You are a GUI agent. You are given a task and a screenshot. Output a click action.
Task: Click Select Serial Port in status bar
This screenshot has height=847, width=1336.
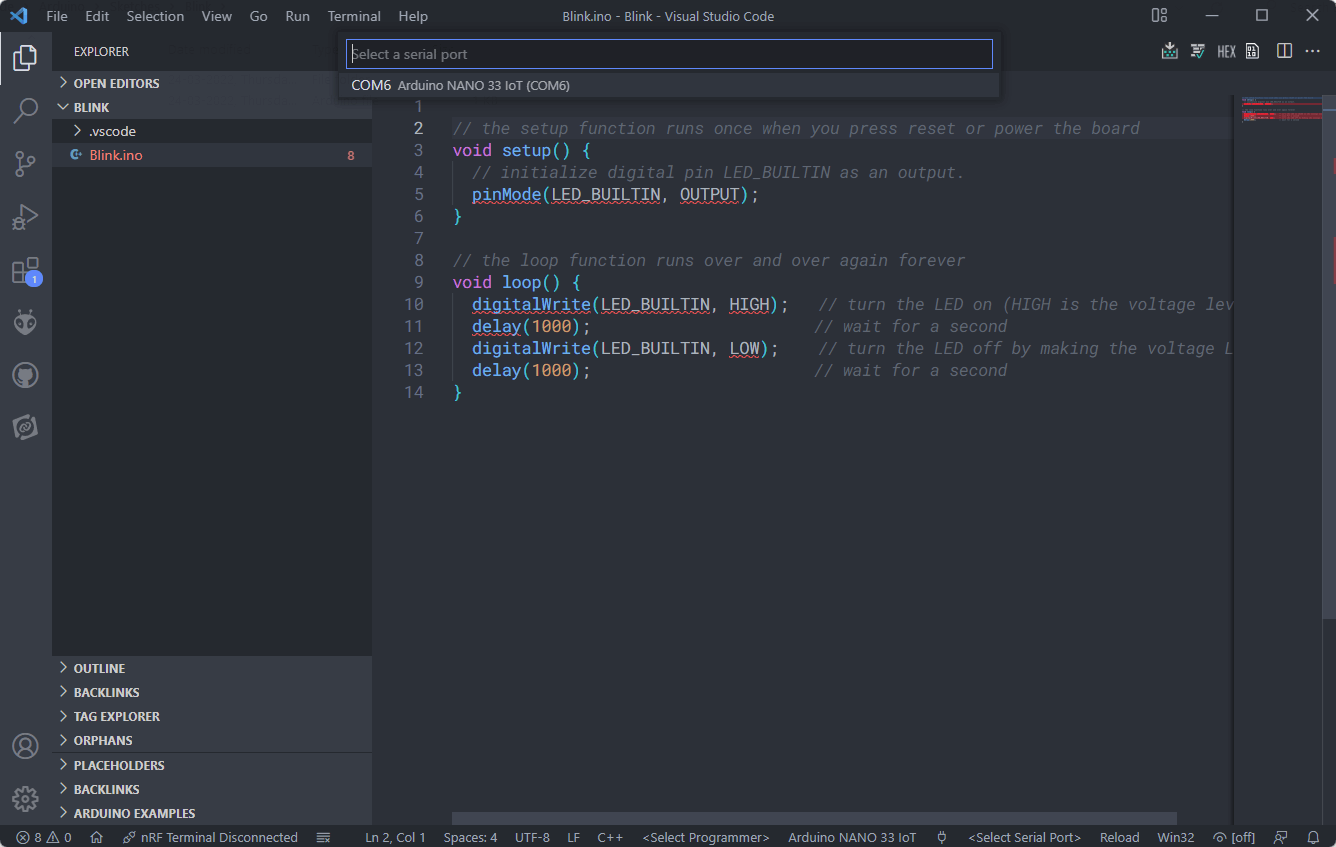coord(1025,837)
